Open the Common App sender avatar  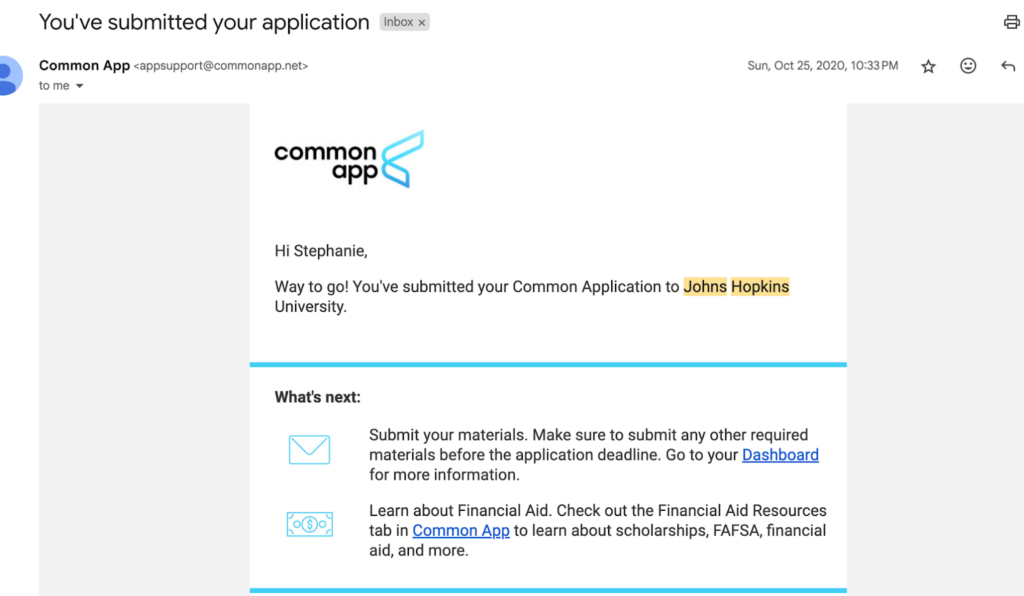[x=8, y=76]
